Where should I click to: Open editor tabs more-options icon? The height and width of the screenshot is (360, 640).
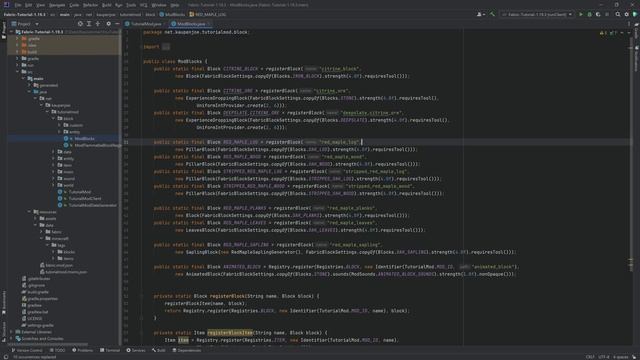(629, 24)
